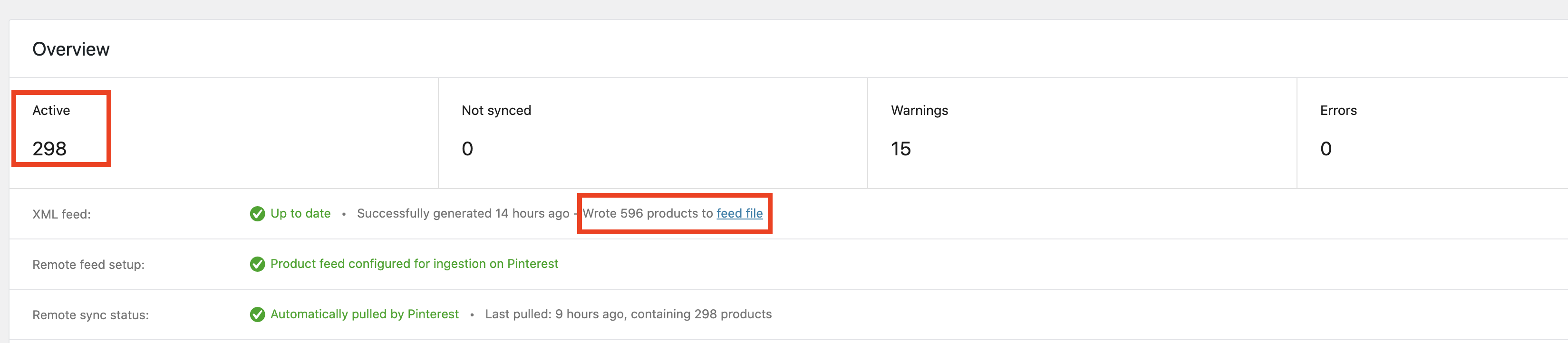The image size is (1568, 343).
Task: Click the Remote feed setup checkmark icon
Action: [x=258, y=264]
